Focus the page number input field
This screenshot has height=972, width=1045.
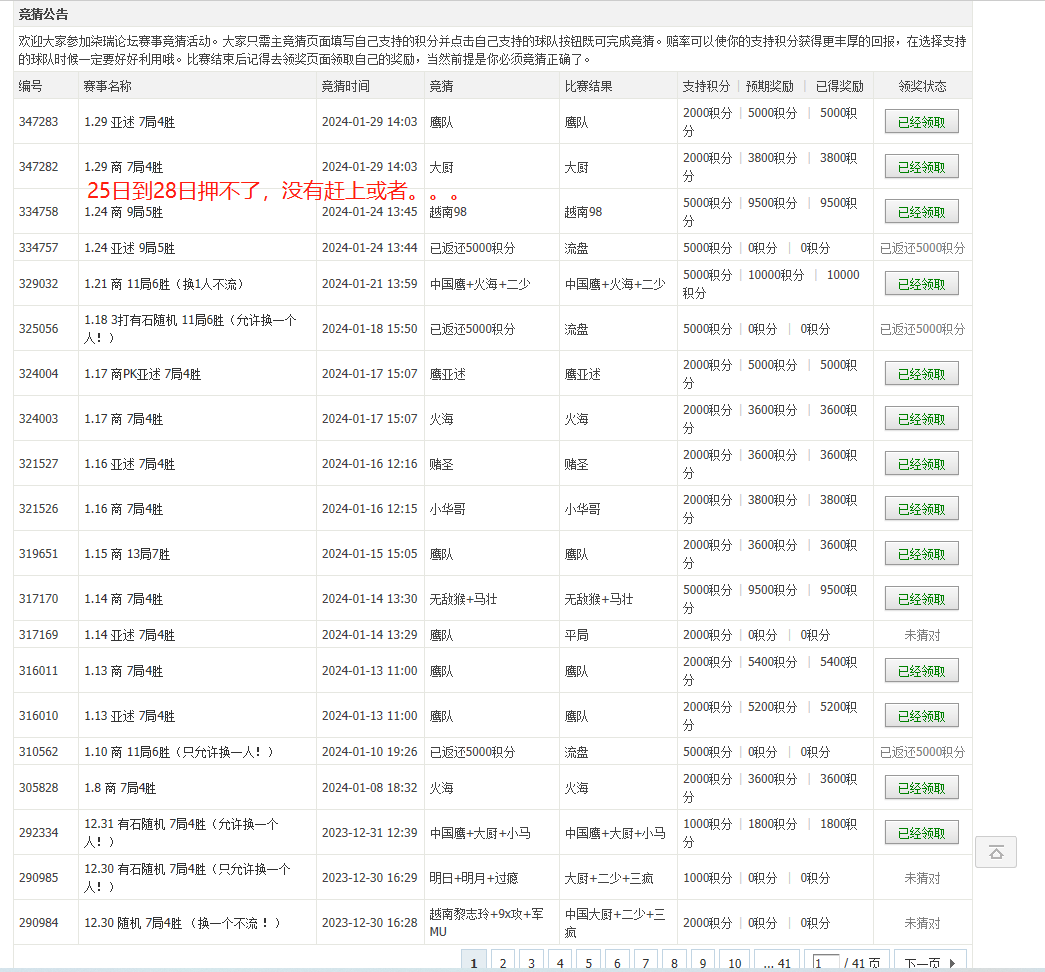coord(826,962)
